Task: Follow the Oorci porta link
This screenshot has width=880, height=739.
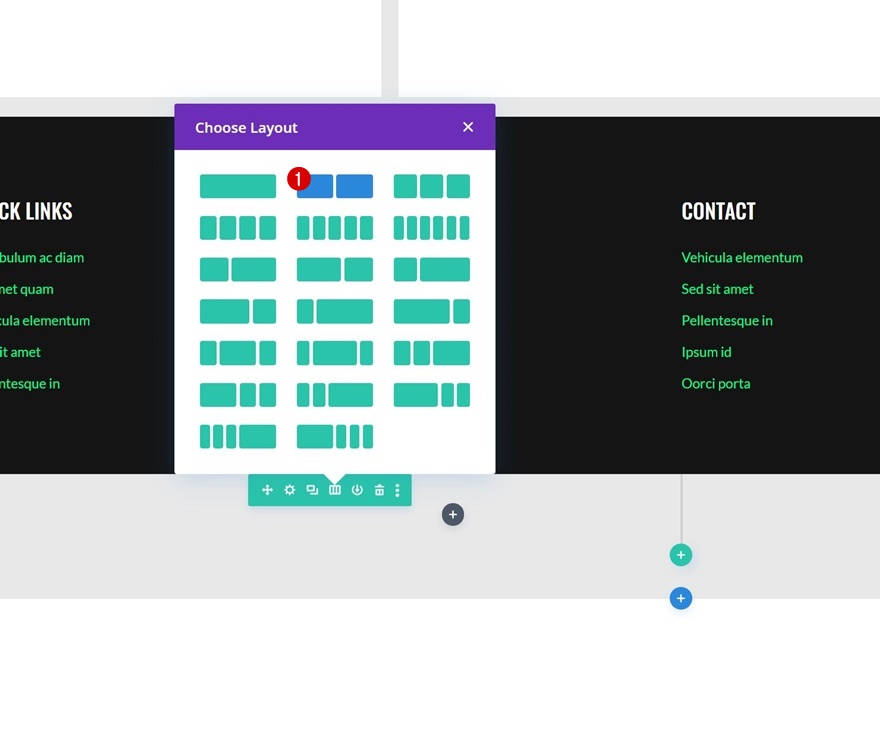Action: 716,383
